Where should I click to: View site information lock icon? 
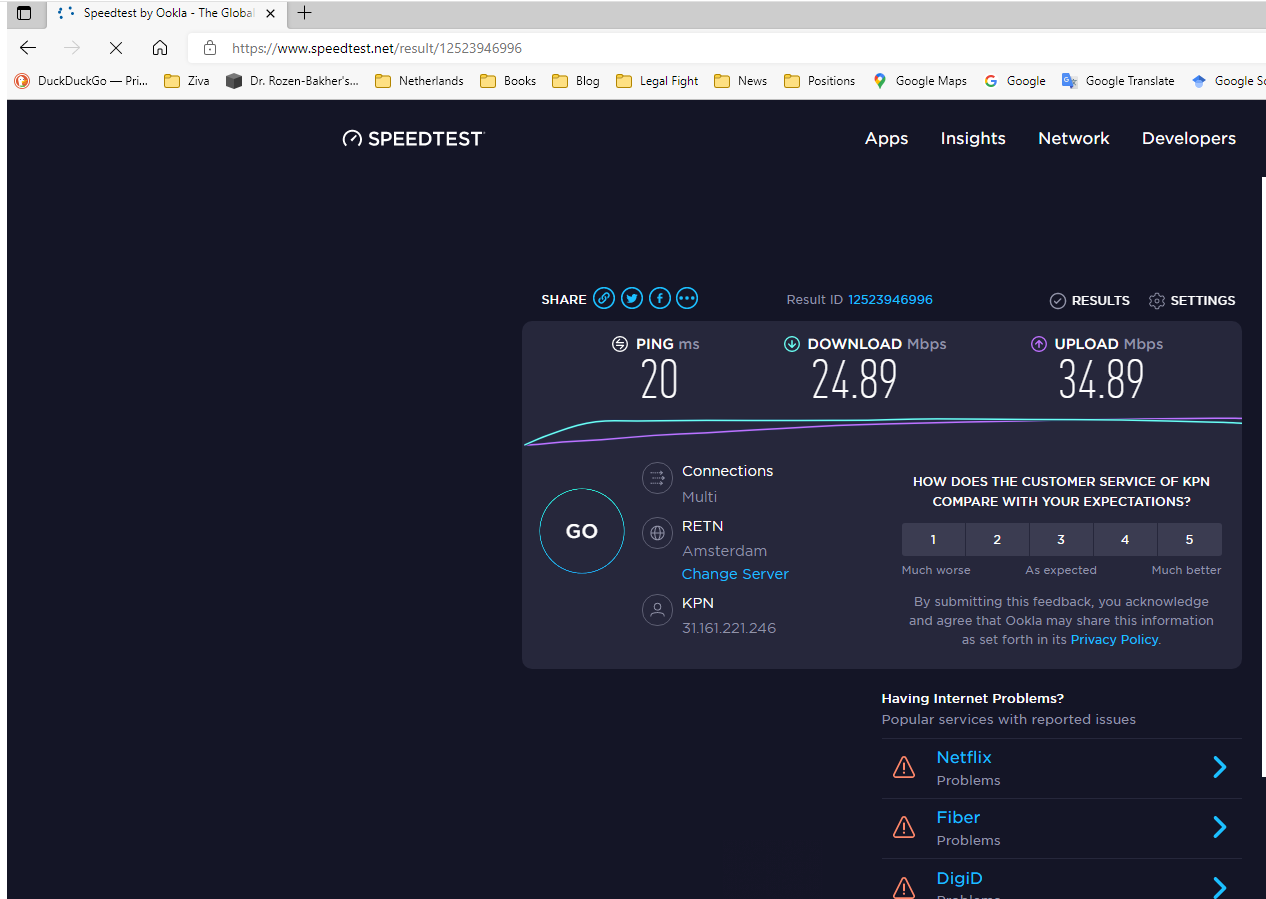pyautogui.click(x=210, y=48)
